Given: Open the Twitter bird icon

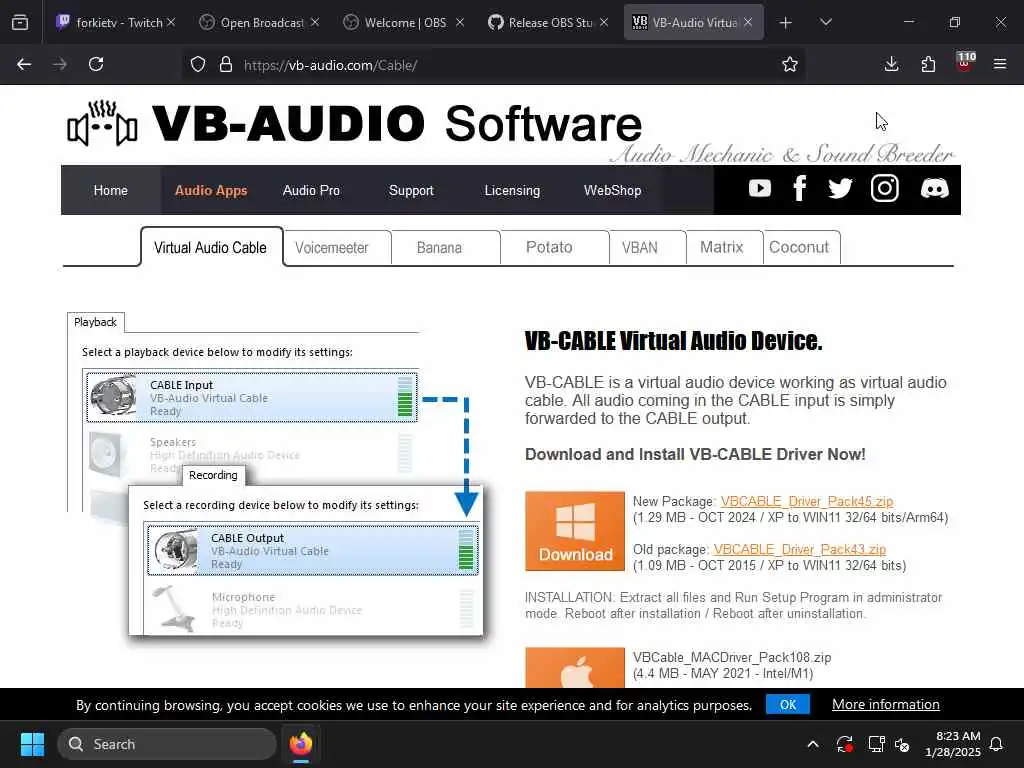Looking at the screenshot, I should [840, 189].
